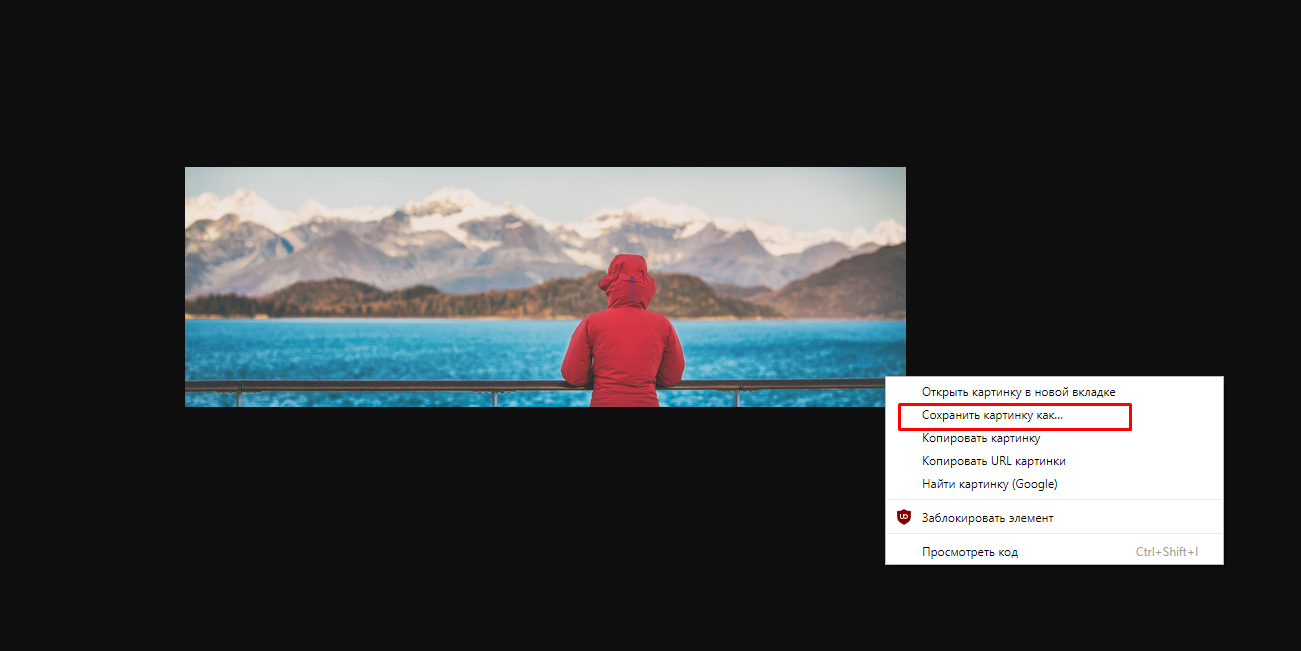Click the uBlock Origin shield icon
Screen dimensions: 1301x651
click(904, 517)
